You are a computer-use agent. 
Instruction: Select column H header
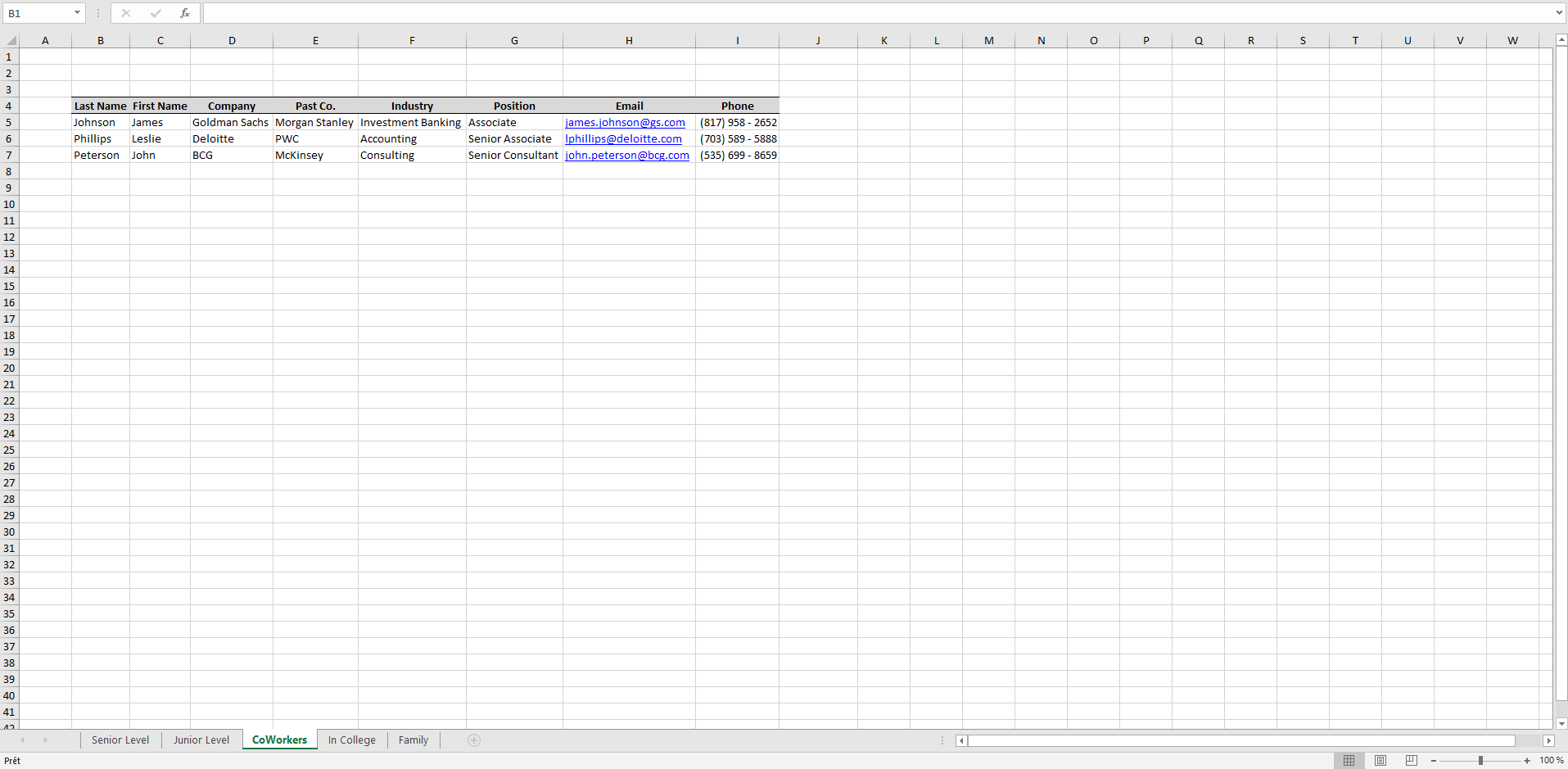629,40
